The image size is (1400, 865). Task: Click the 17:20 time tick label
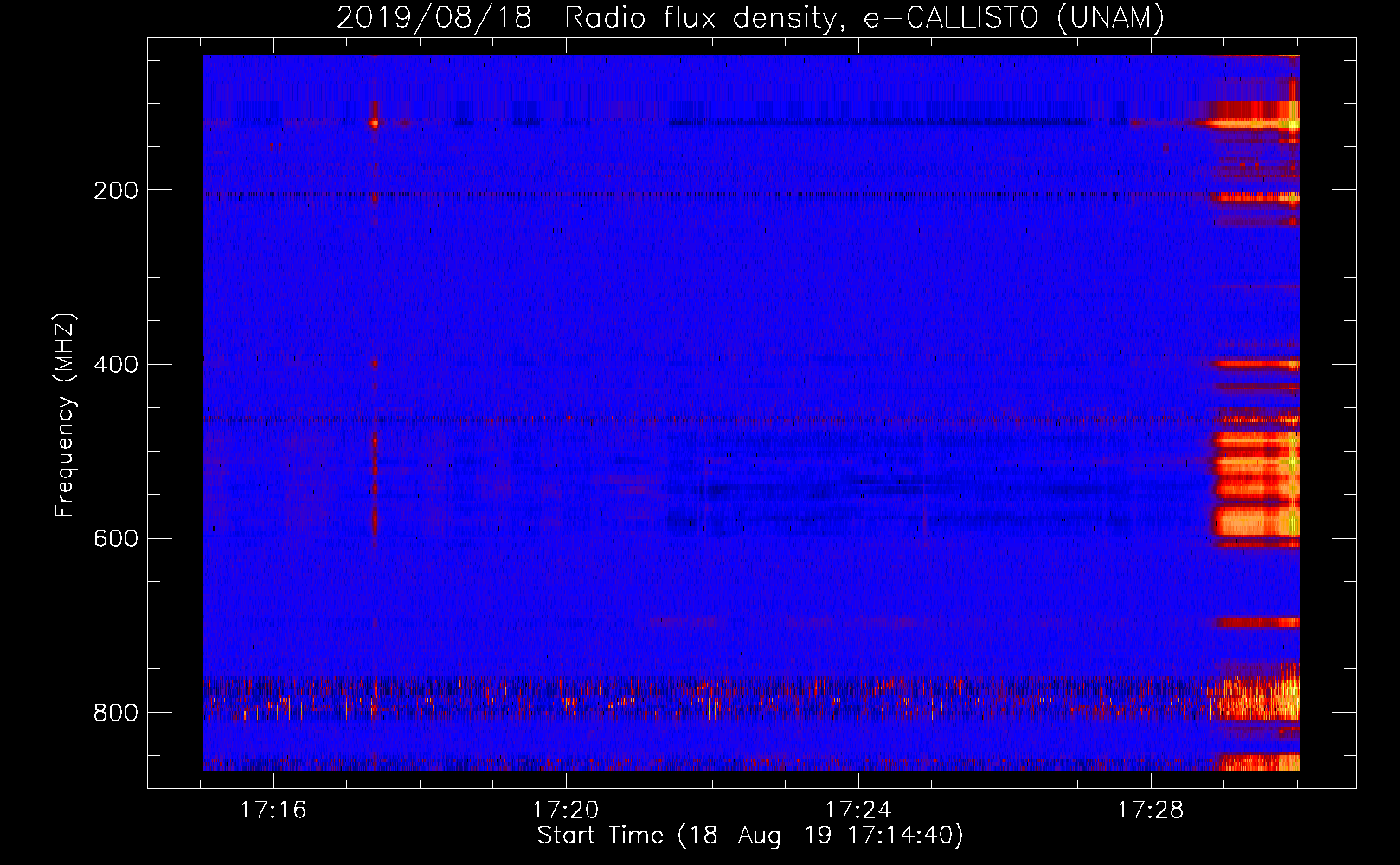566,811
